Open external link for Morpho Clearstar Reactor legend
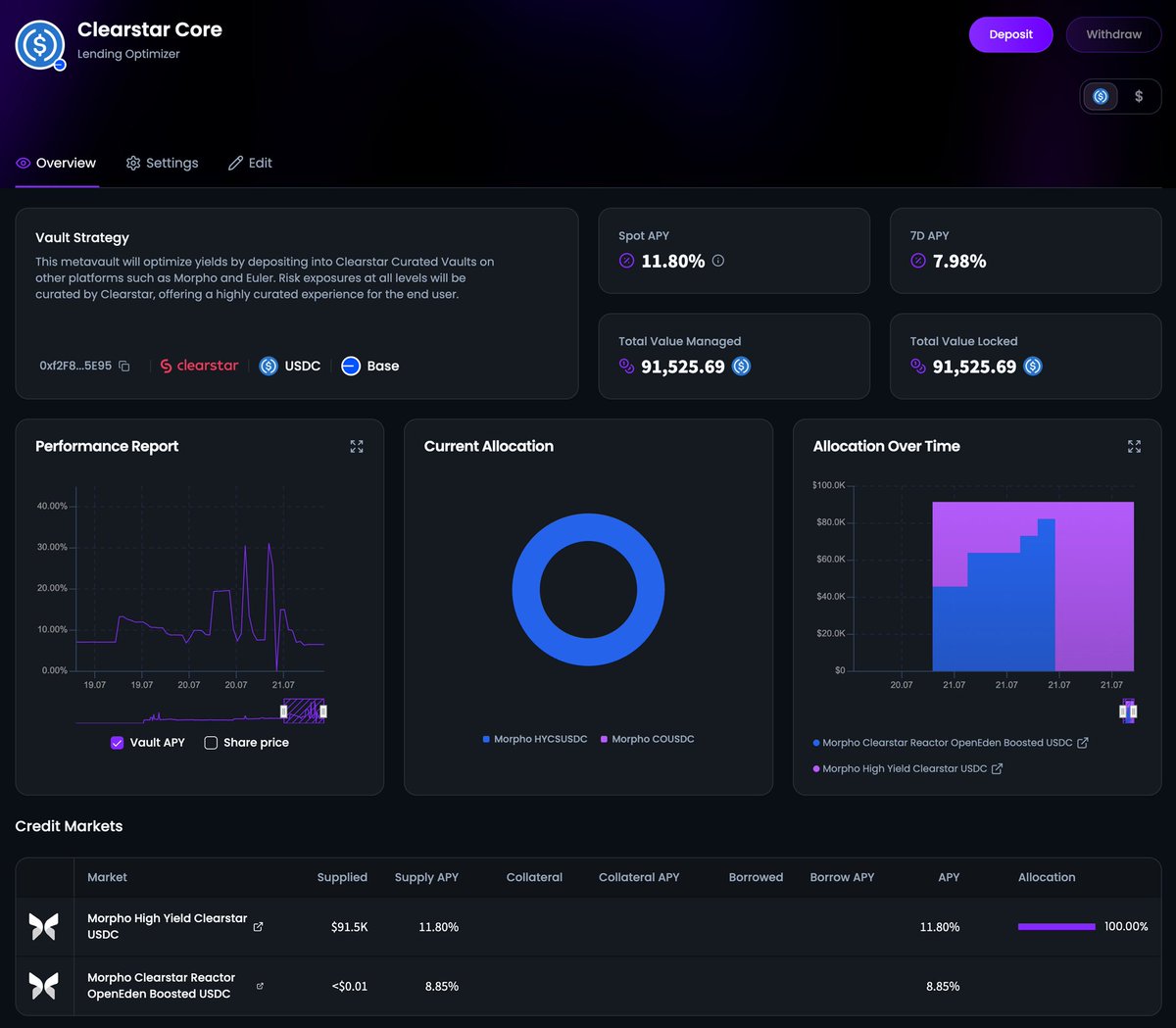 pos(1083,743)
